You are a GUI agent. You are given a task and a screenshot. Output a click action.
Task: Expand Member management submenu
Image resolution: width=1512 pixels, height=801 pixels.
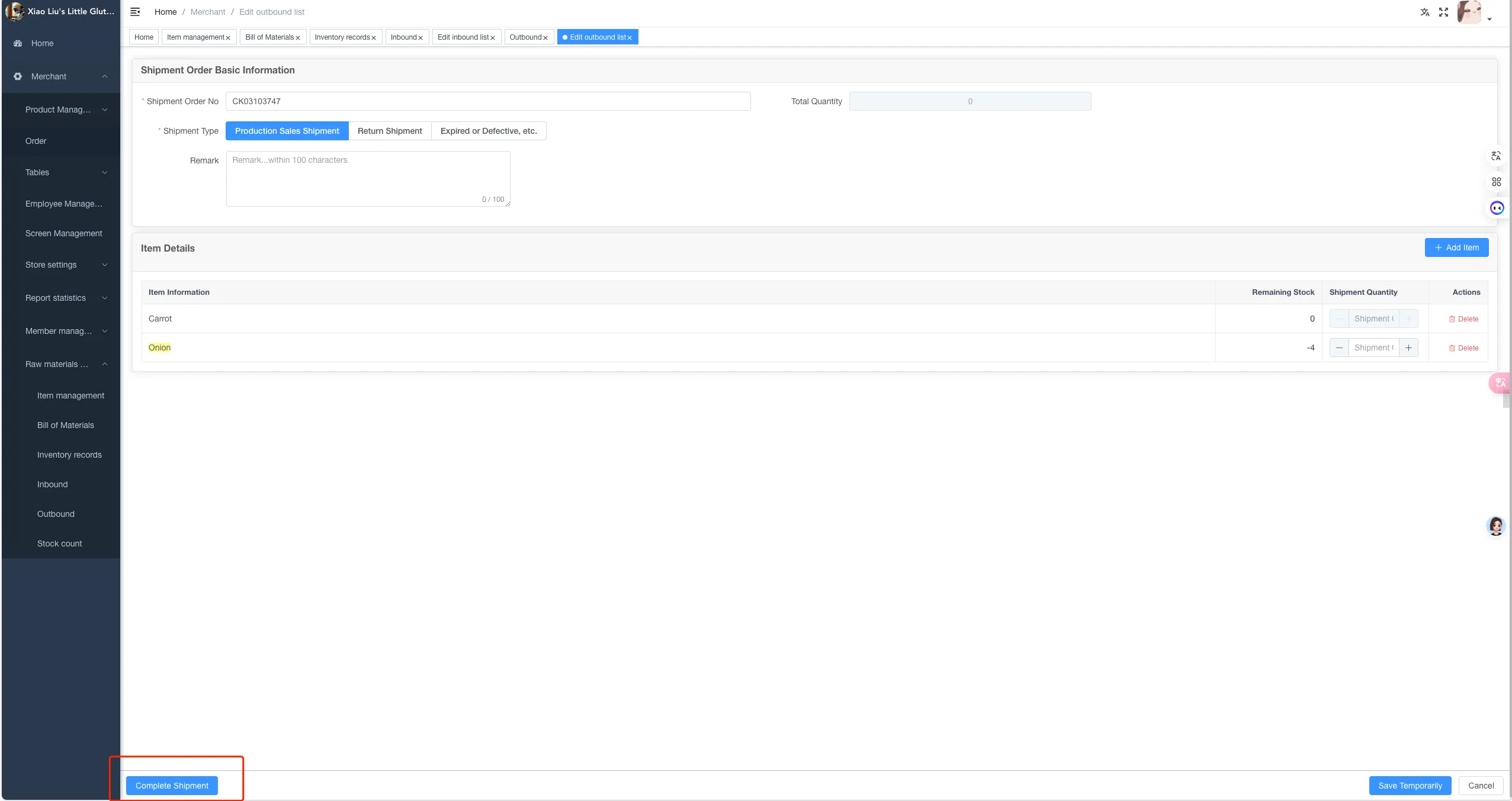coord(105,331)
